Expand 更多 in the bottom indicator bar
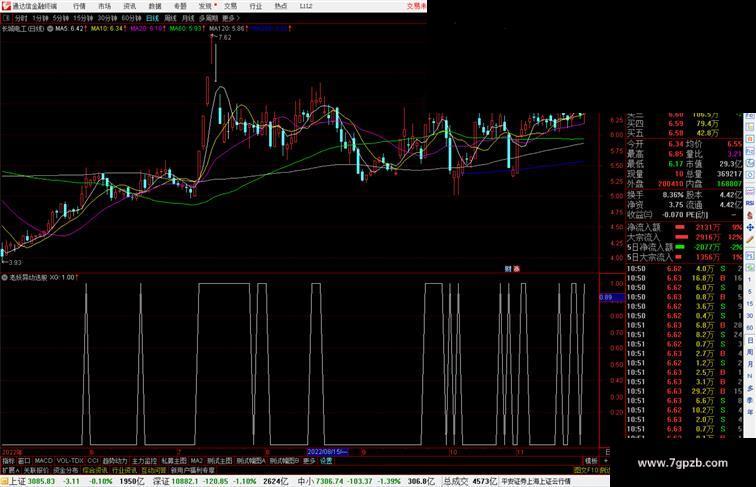 tap(309, 461)
